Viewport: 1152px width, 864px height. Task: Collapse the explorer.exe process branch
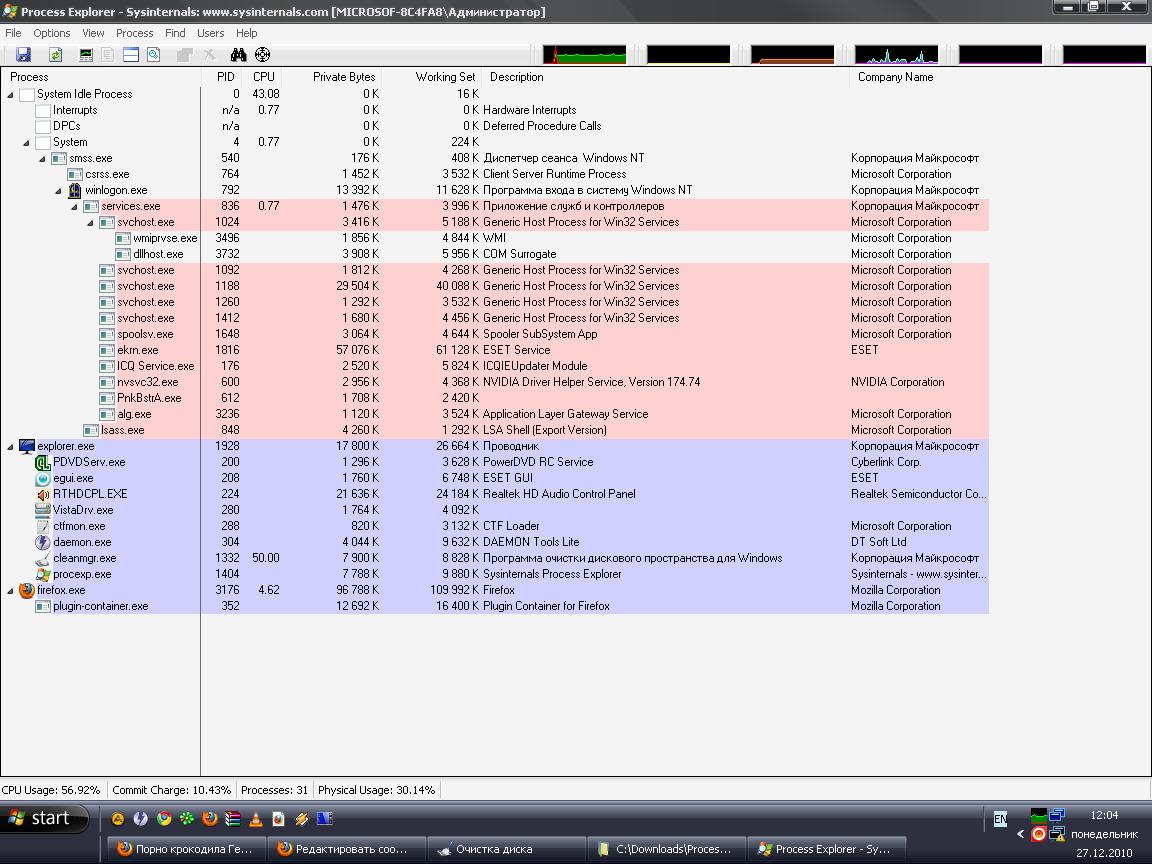coord(11,446)
